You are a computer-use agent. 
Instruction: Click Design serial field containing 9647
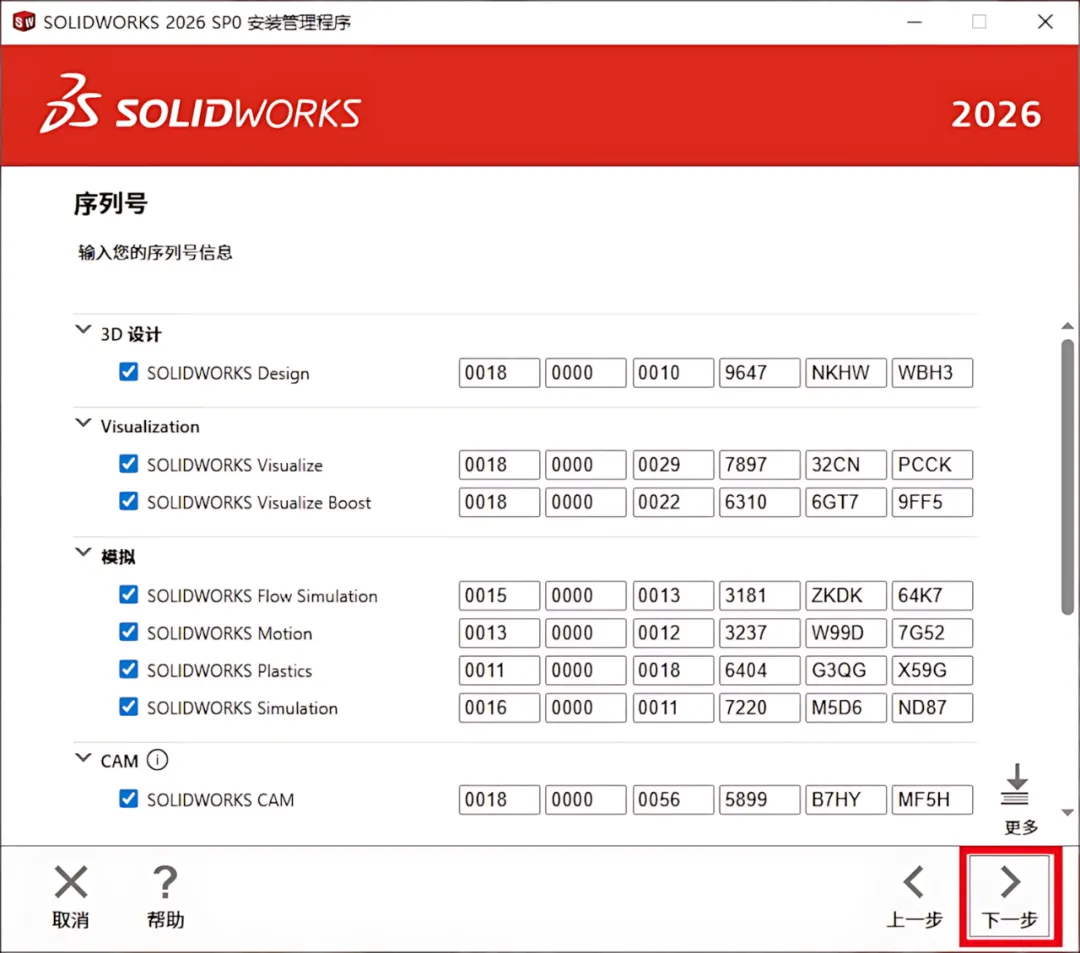coord(759,373)
